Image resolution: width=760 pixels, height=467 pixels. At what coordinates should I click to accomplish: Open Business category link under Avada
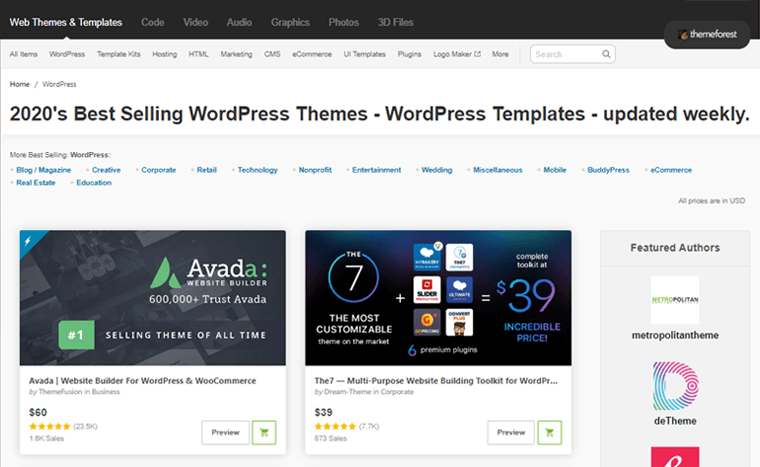(106, 392)
